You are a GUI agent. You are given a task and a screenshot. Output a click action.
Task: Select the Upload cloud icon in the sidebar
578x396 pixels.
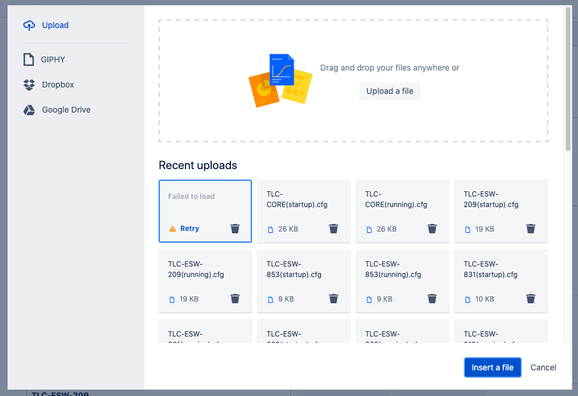point(29,25)
